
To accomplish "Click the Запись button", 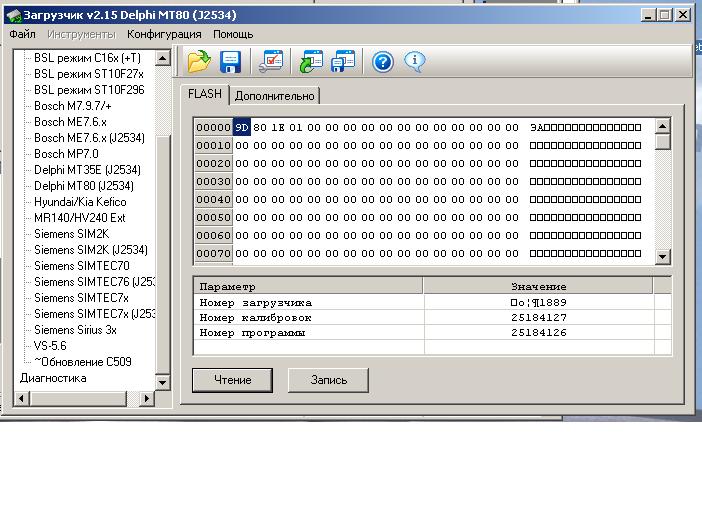I will (x=328, y=380).
